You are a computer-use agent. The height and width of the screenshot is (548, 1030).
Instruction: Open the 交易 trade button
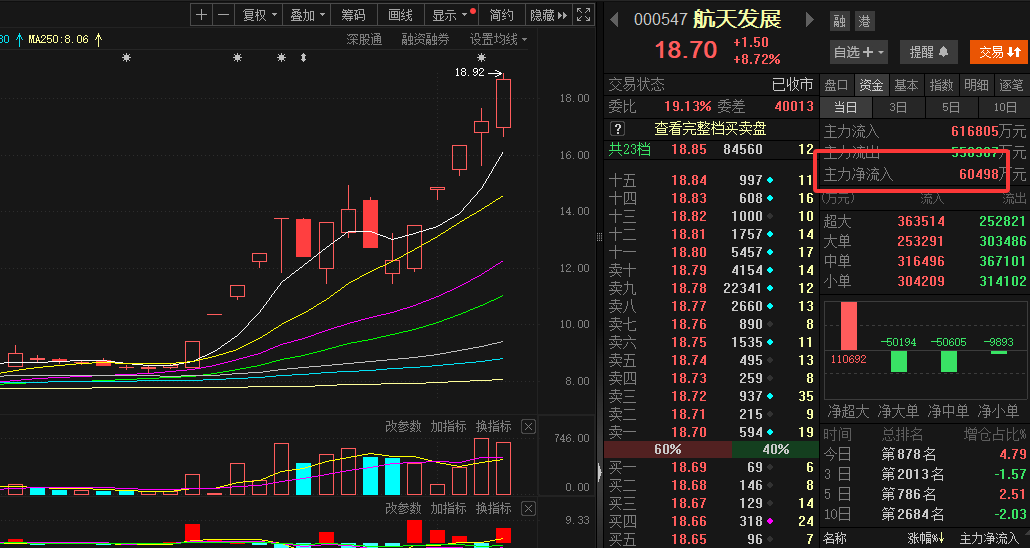click(x=999, y=52)
